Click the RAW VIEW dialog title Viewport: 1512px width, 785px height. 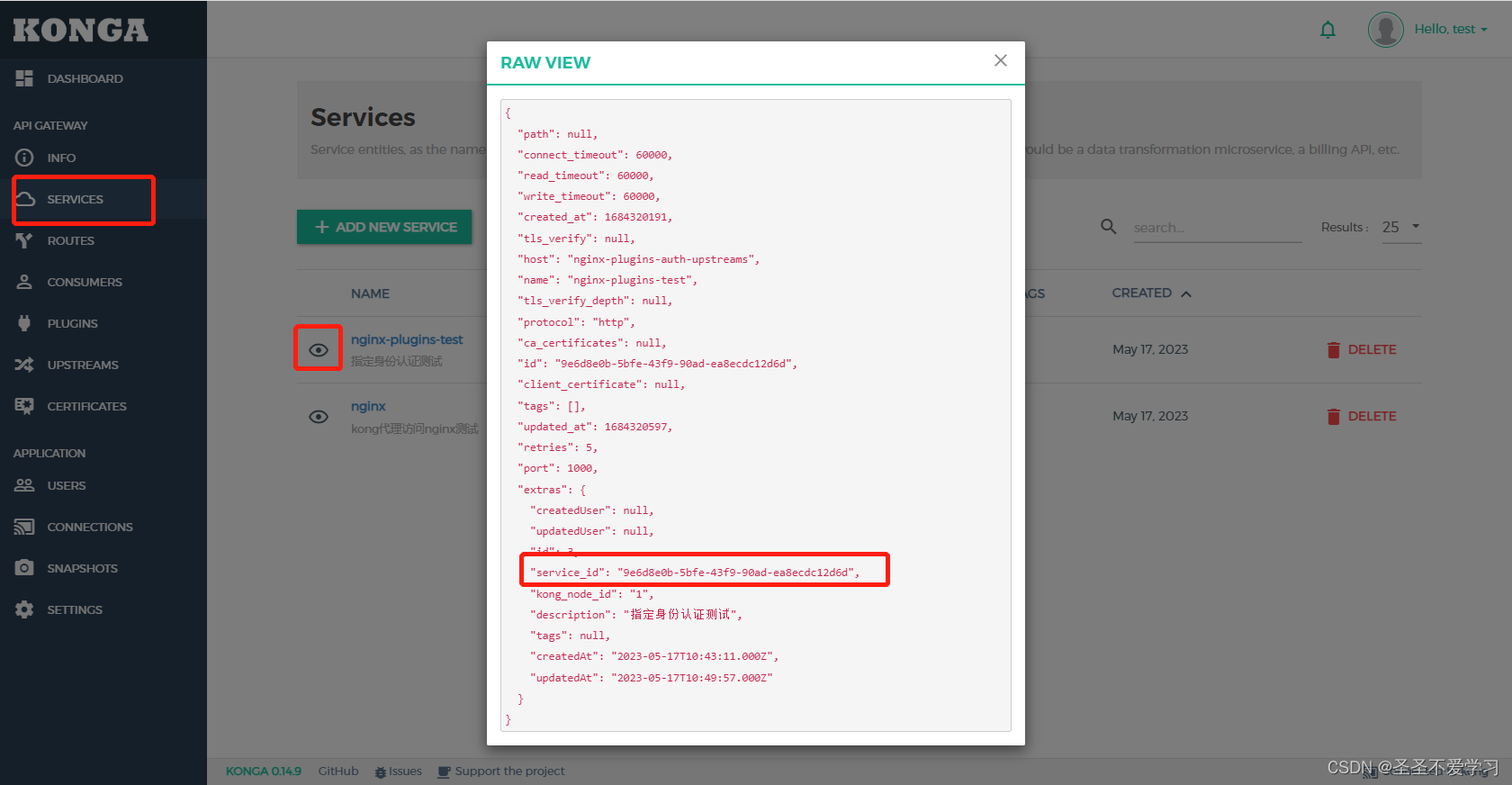[545, 62]
